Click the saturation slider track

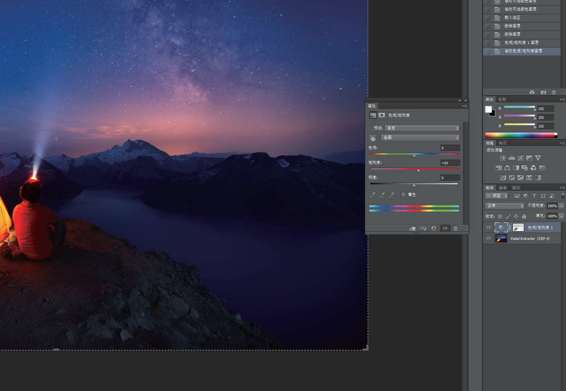click(414, 169)
